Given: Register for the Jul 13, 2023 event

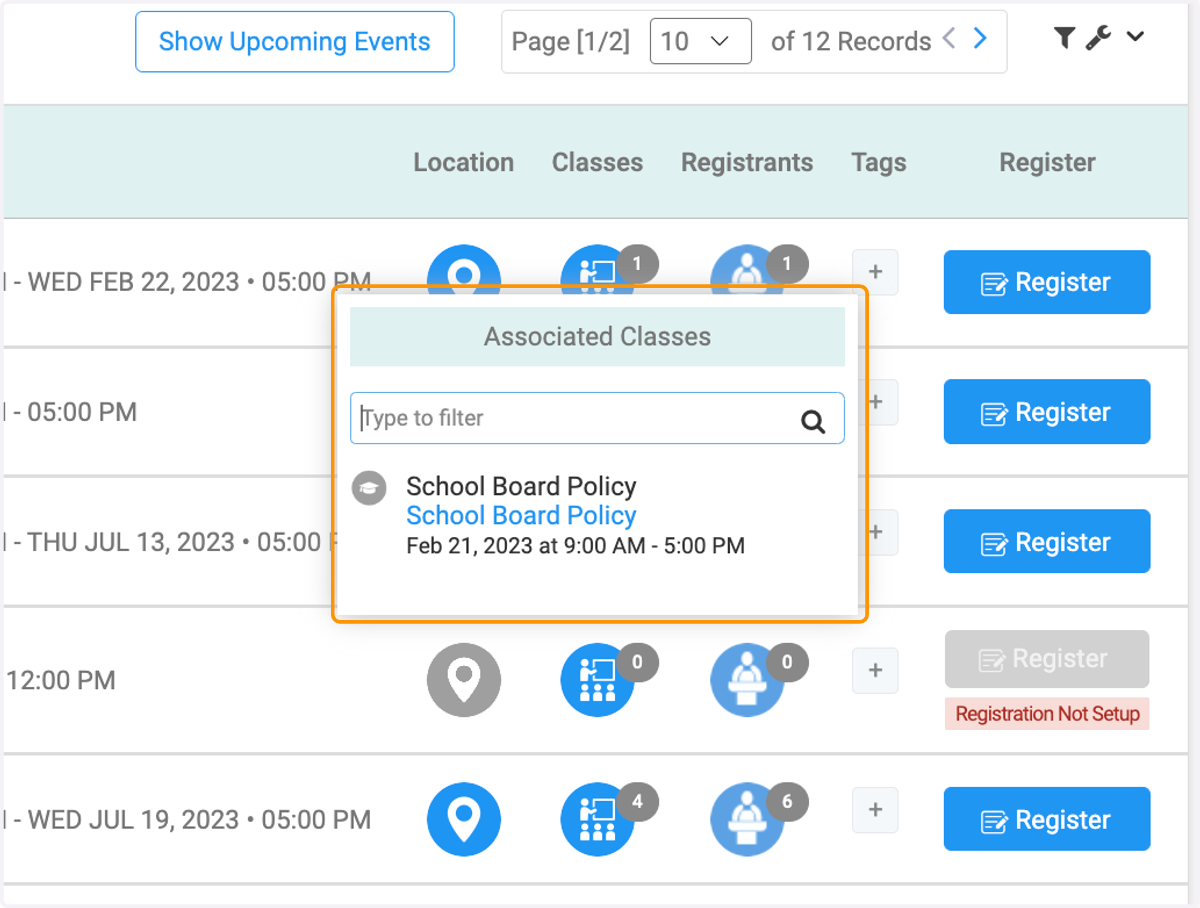Looking at the screenshot, I should (1047, 542).
